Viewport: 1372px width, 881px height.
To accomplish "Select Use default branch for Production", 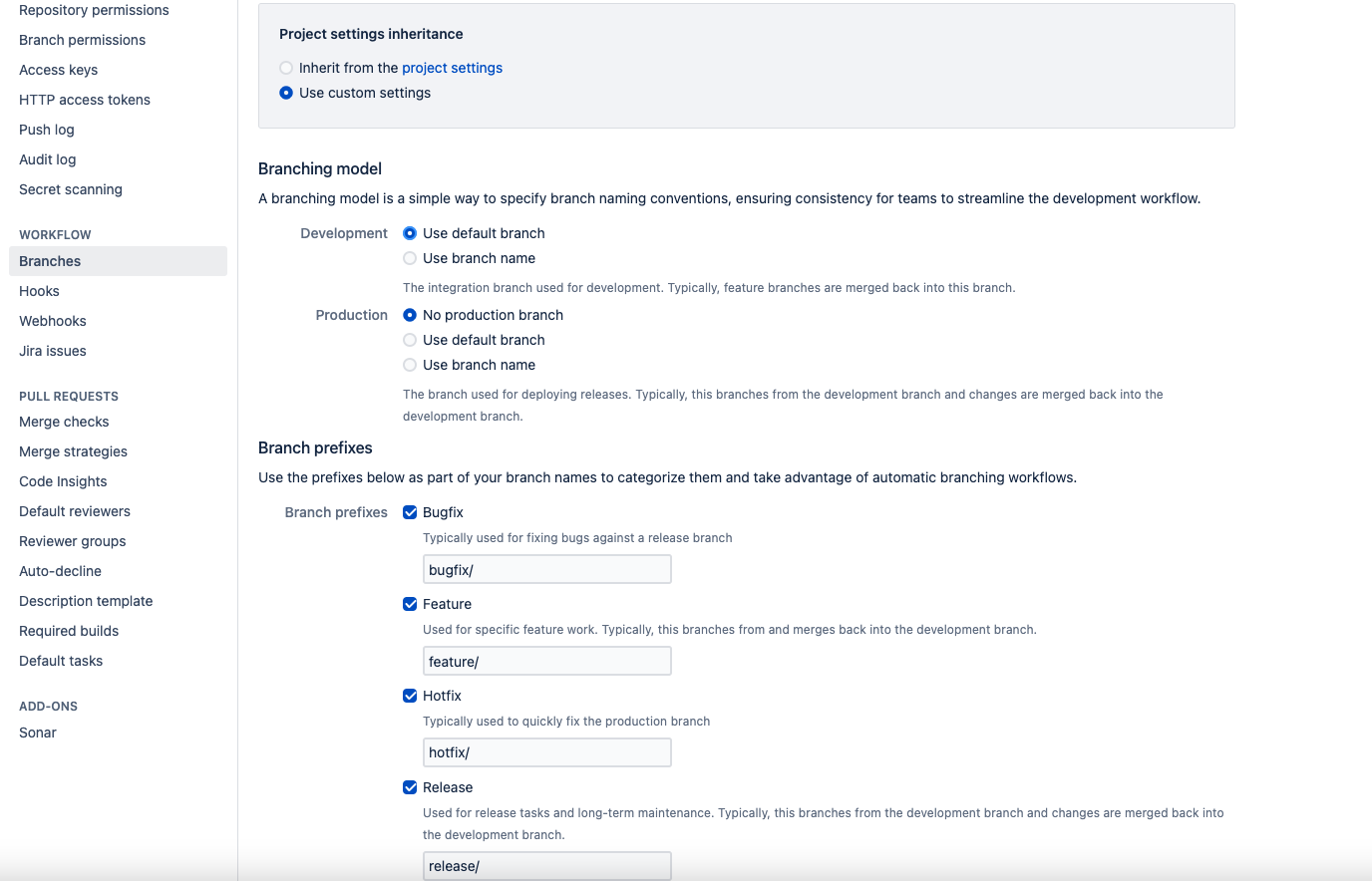I will pos(410,340).
